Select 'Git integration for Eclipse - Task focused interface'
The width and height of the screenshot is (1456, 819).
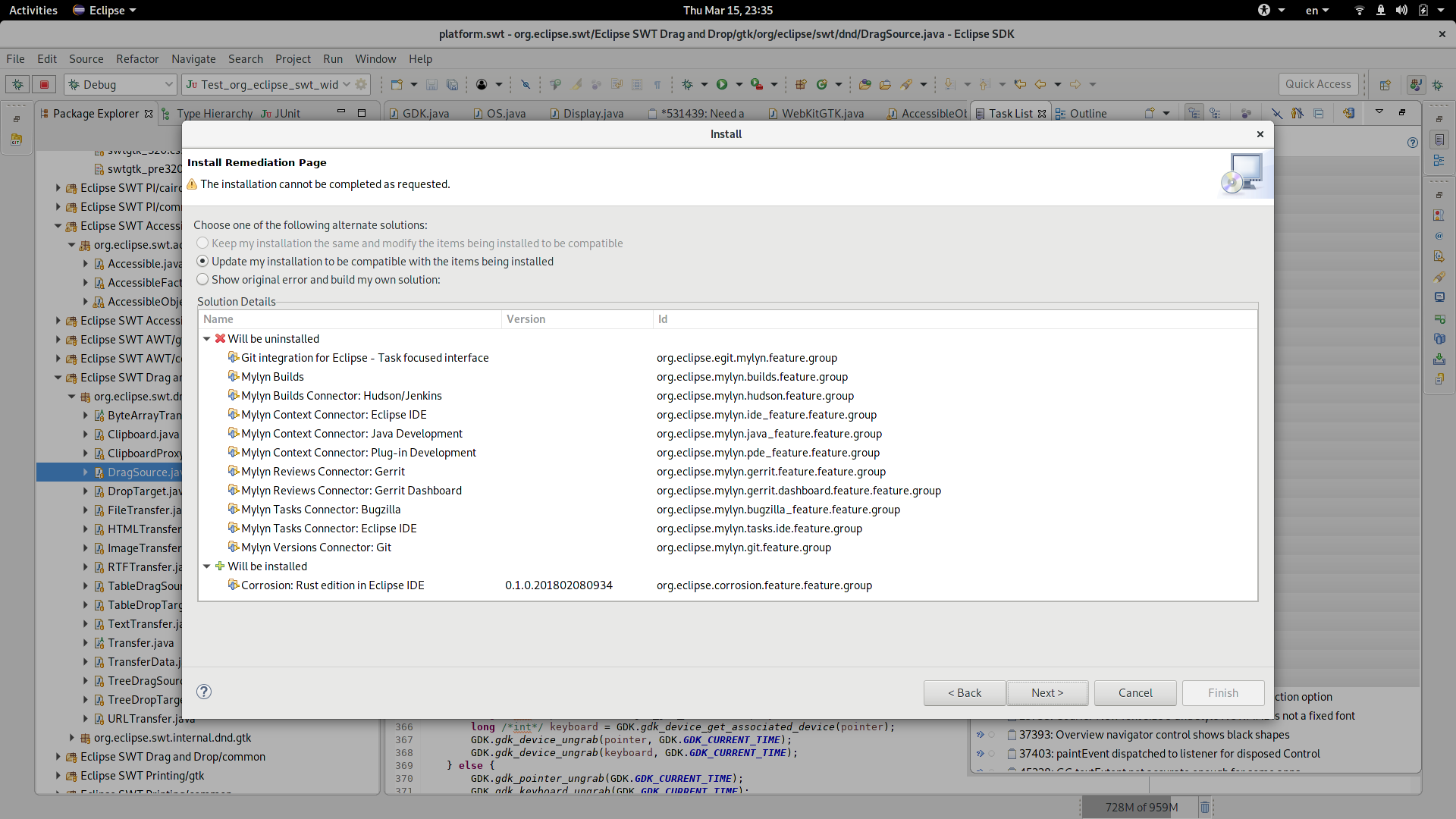pyautogui.click(x=726, y=358)
